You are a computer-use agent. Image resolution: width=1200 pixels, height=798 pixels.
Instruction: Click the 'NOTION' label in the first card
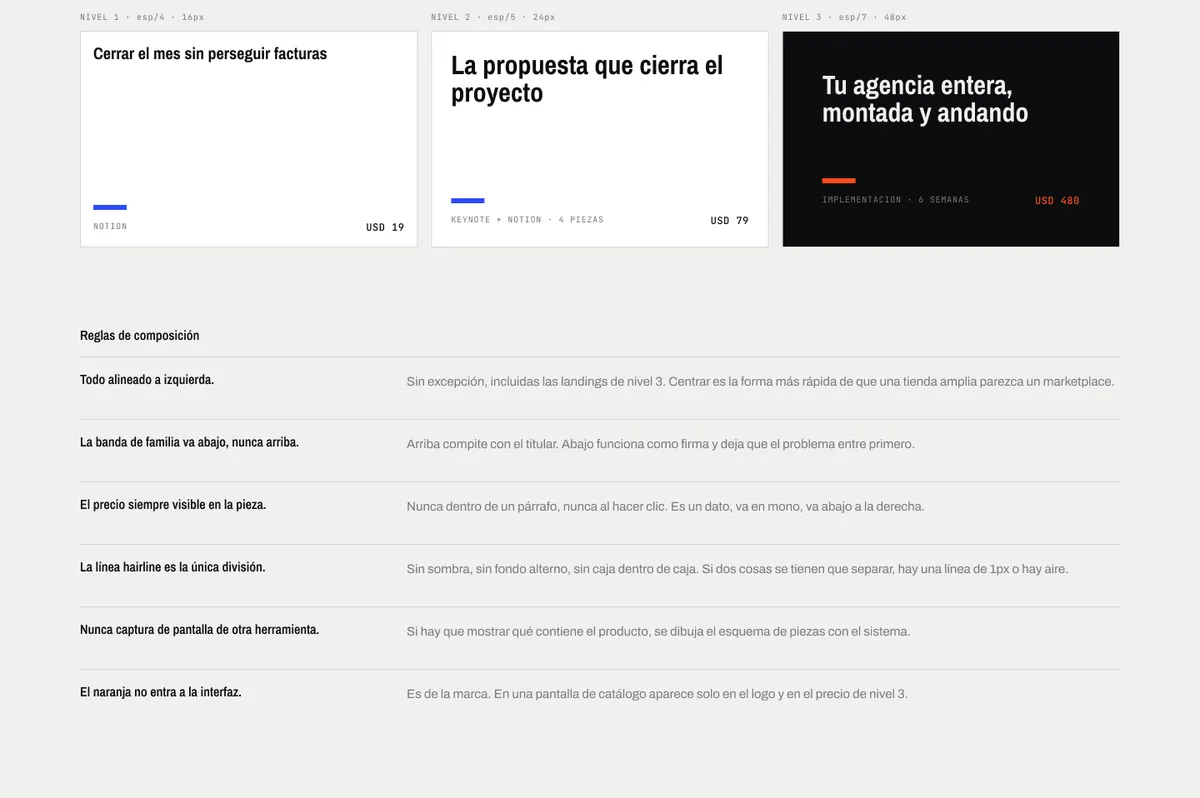coord(110,226)
